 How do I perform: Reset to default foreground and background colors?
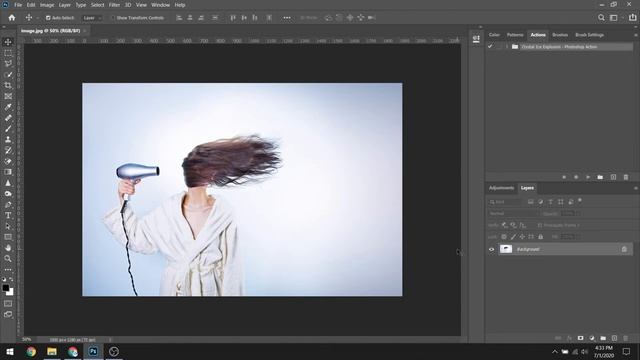coord(4,280)
